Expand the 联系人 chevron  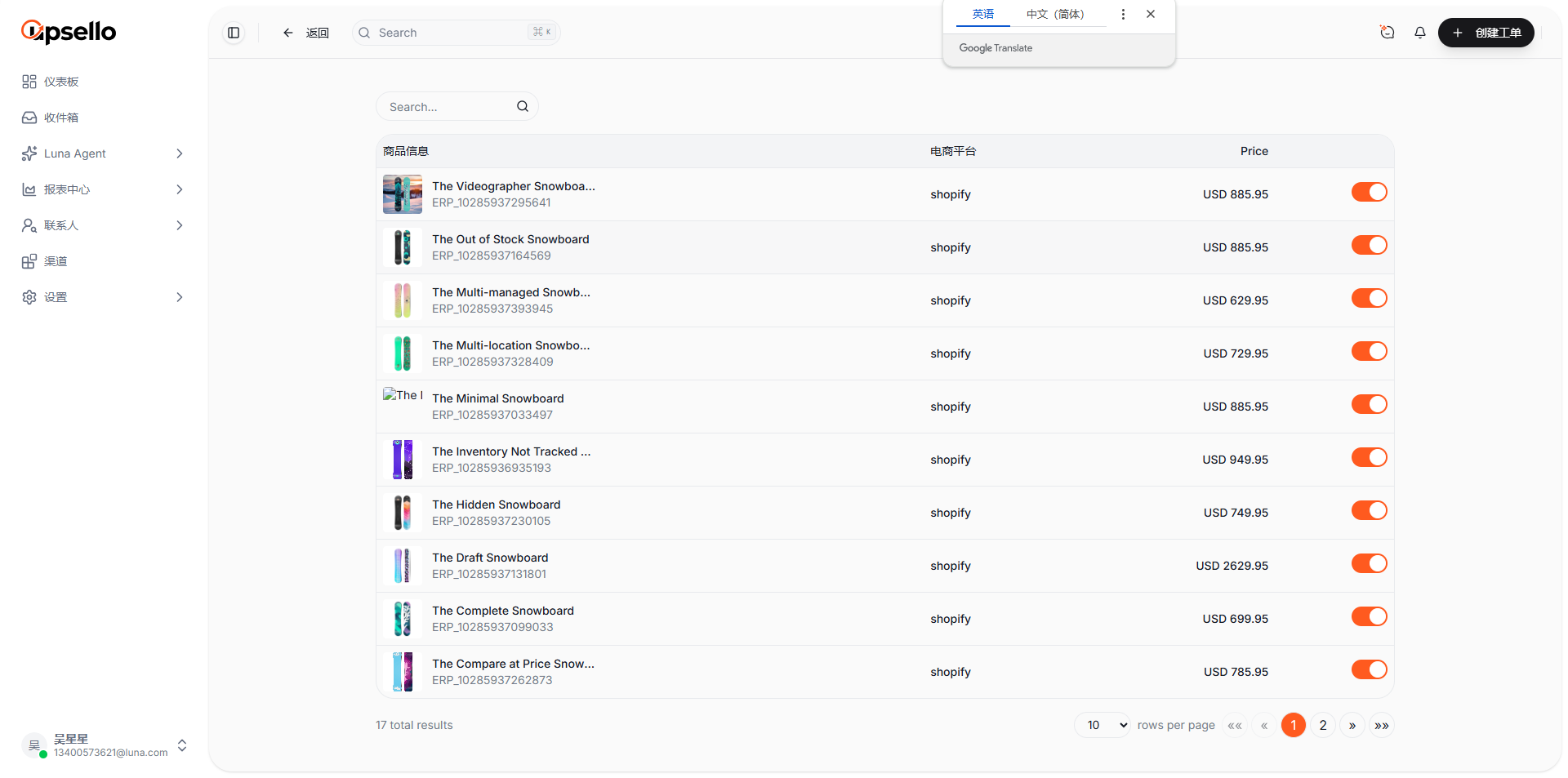pyautogui.click(x=180, y=225)
